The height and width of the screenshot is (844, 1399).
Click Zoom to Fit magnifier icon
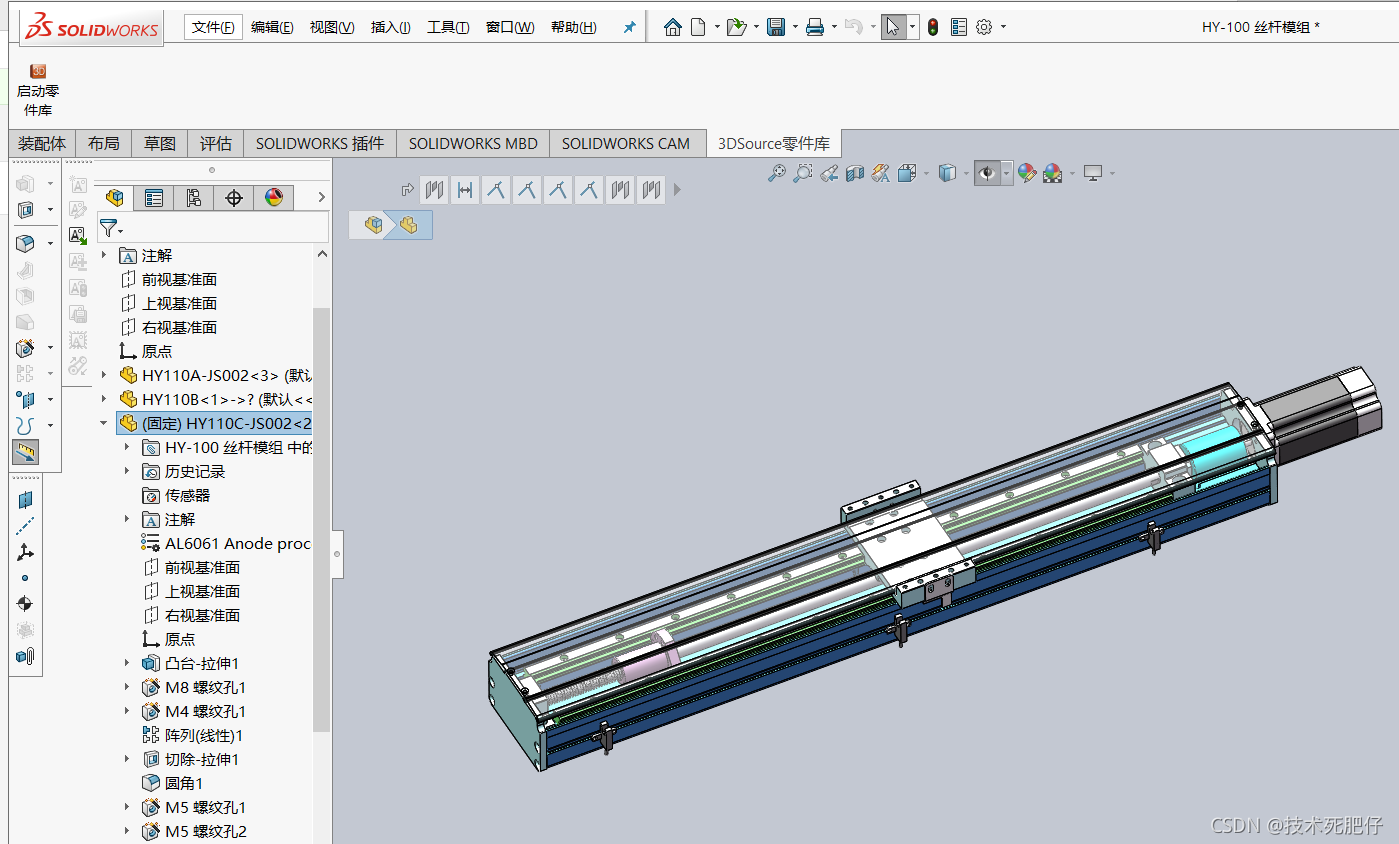coord(776,173)
